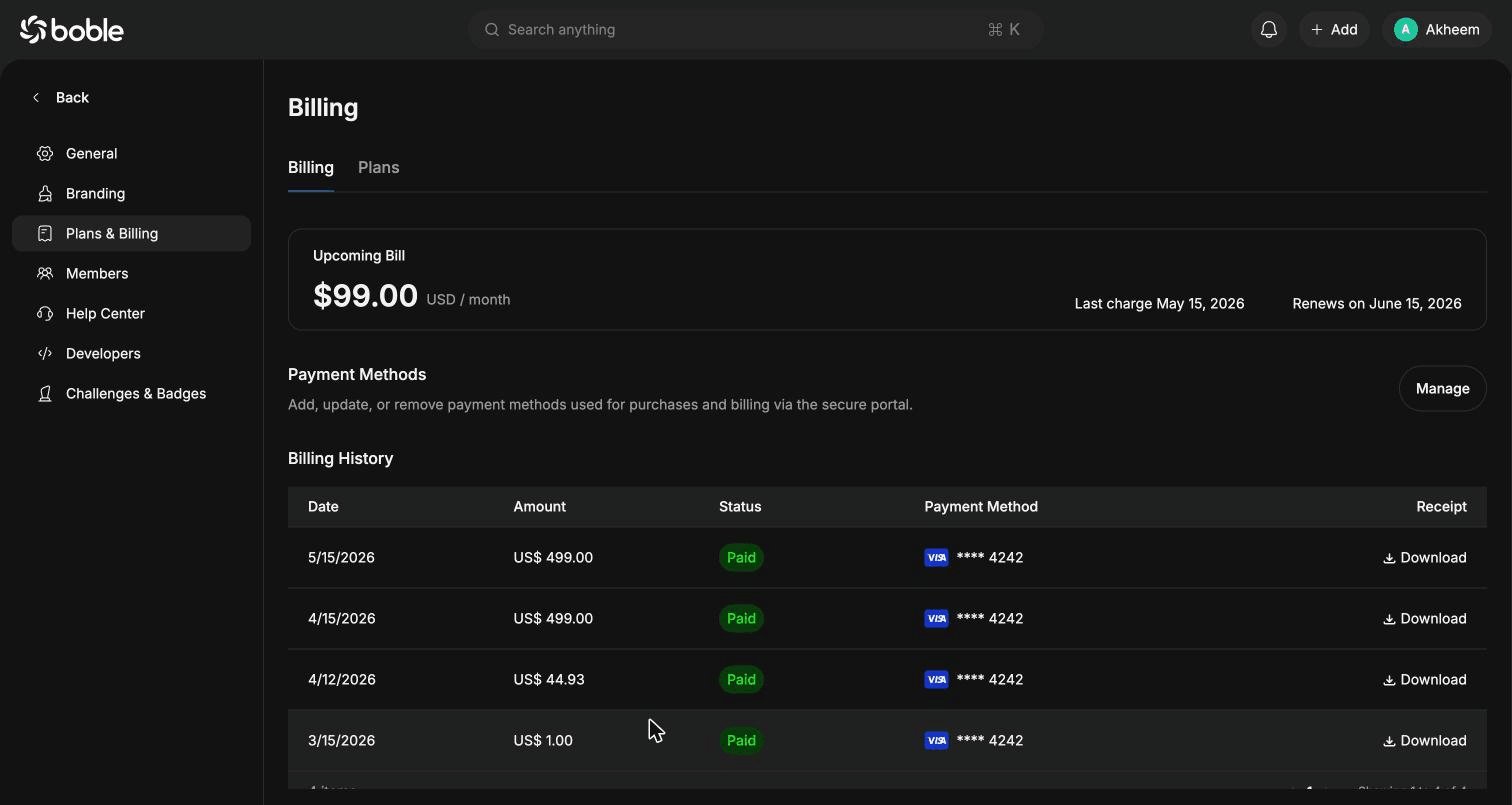Click the Payment Method column header
1512x805 pixels.
click(981, 507)
